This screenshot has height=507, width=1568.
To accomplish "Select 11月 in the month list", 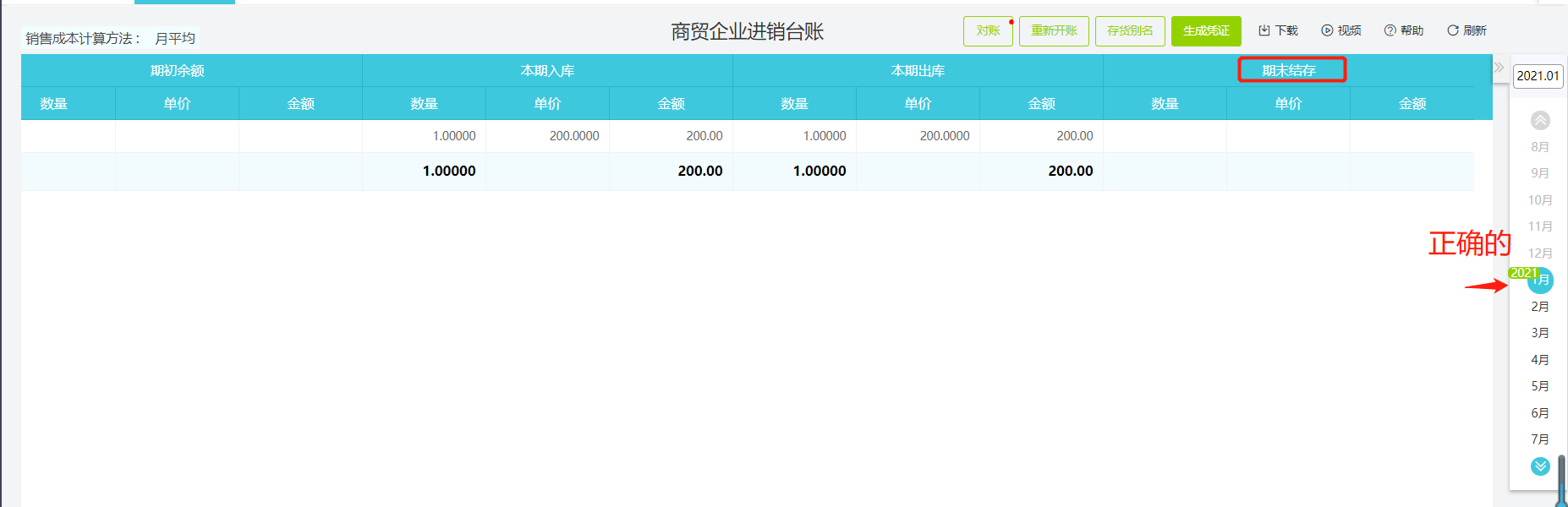I will 1540,226.
